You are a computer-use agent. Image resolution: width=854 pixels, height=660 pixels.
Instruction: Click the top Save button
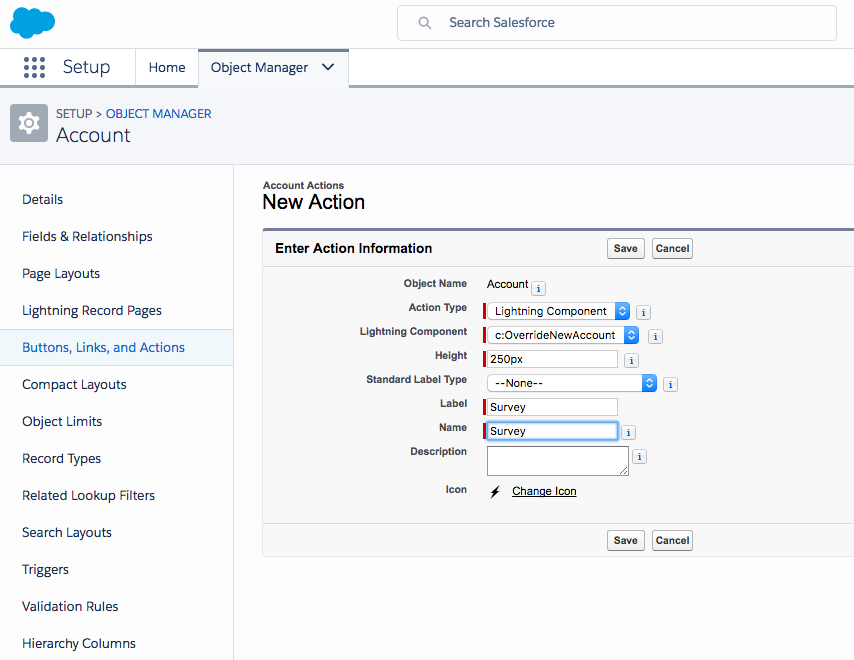(x=625, y=248)
